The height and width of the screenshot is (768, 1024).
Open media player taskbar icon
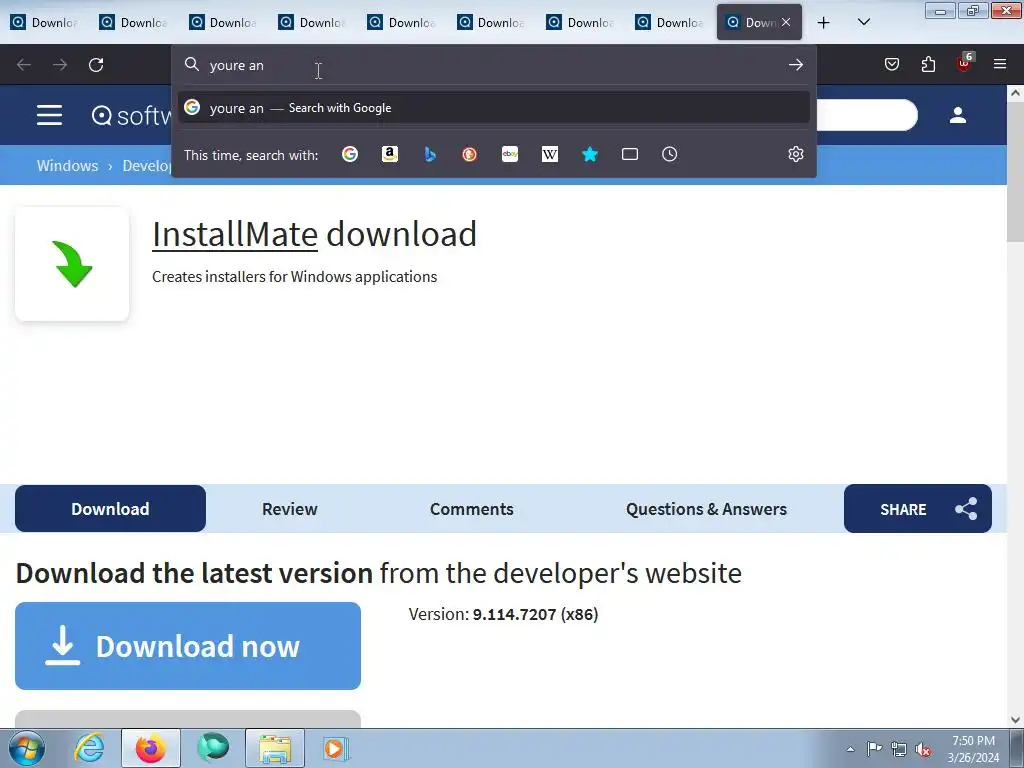point(337,748)
